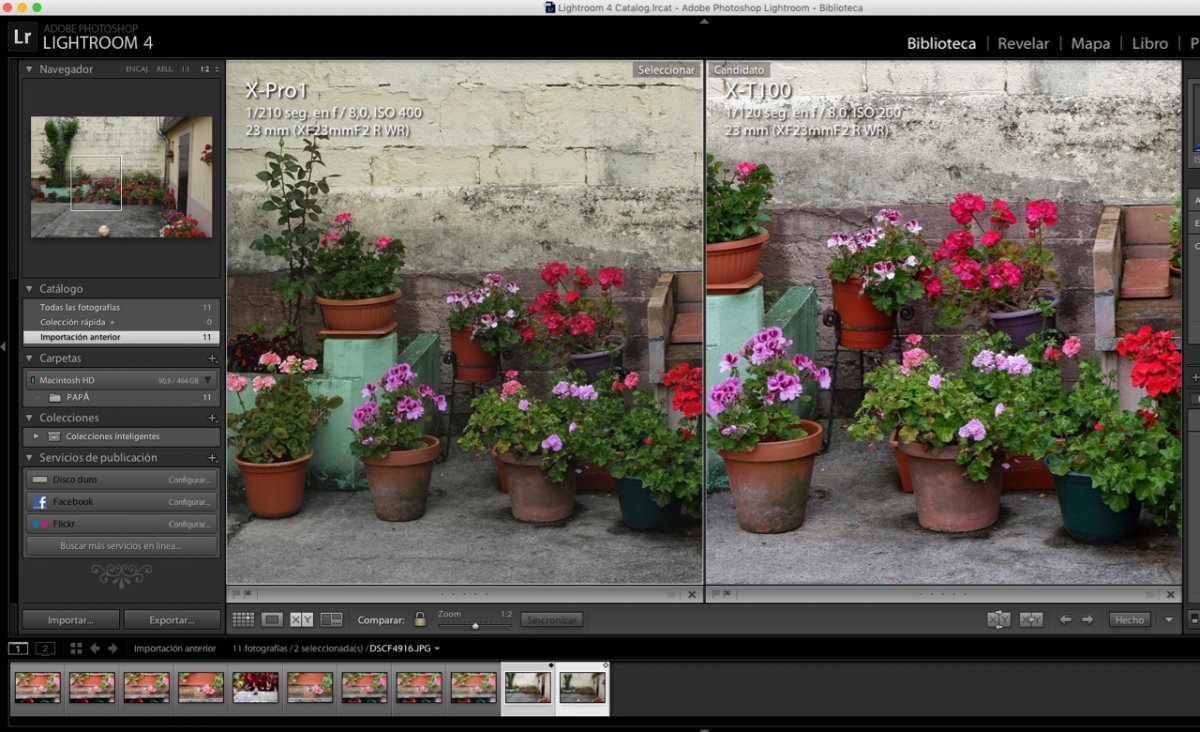
Task: Open the Biblioteca module
Action: point(941,43)
